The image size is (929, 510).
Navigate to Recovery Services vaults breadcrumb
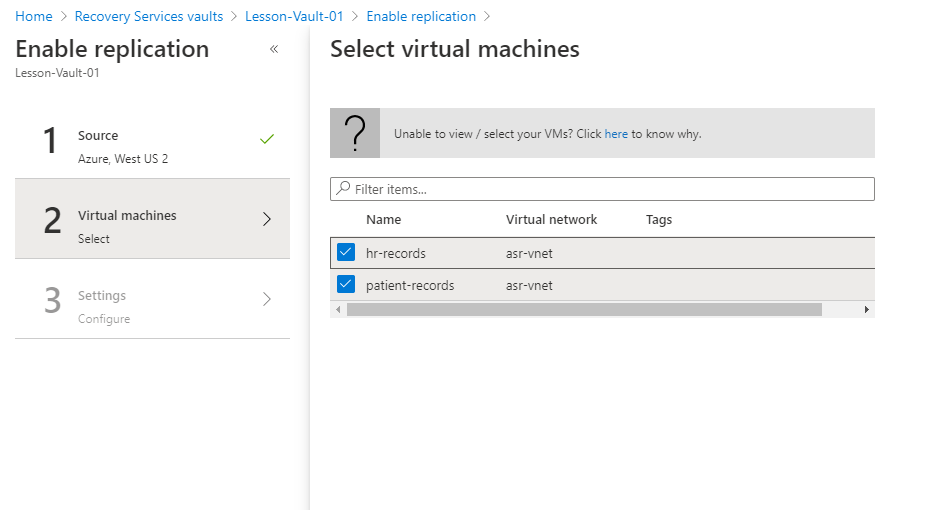click(x=149, y=17)
